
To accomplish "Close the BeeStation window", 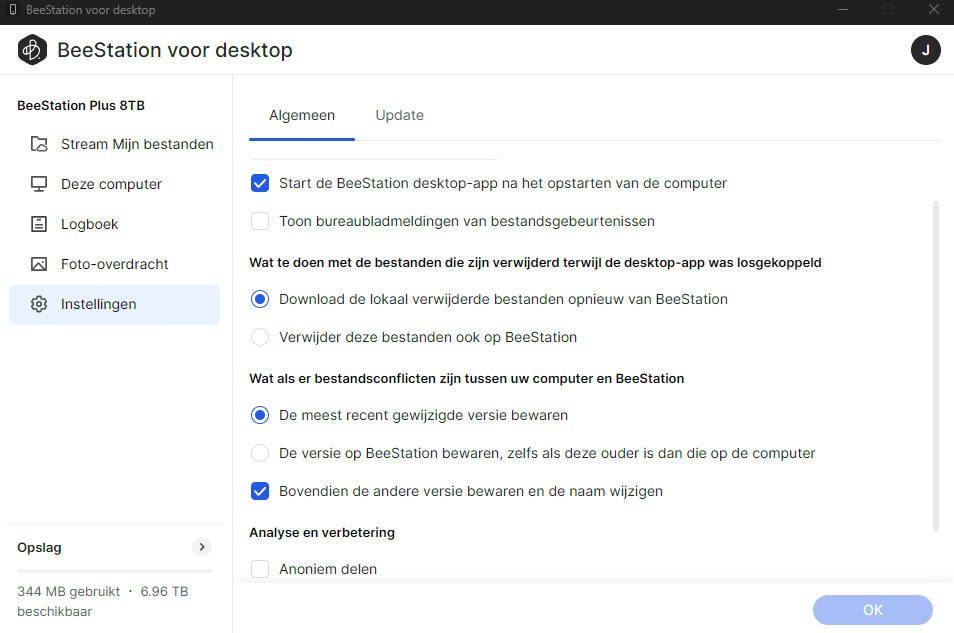I will pyautogui.click(x=934, y=10).
